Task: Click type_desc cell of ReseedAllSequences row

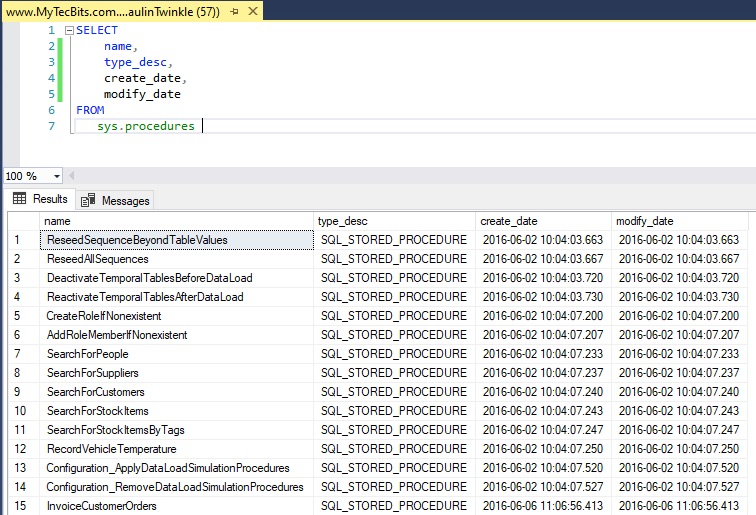Action: [x=394, y=259]
